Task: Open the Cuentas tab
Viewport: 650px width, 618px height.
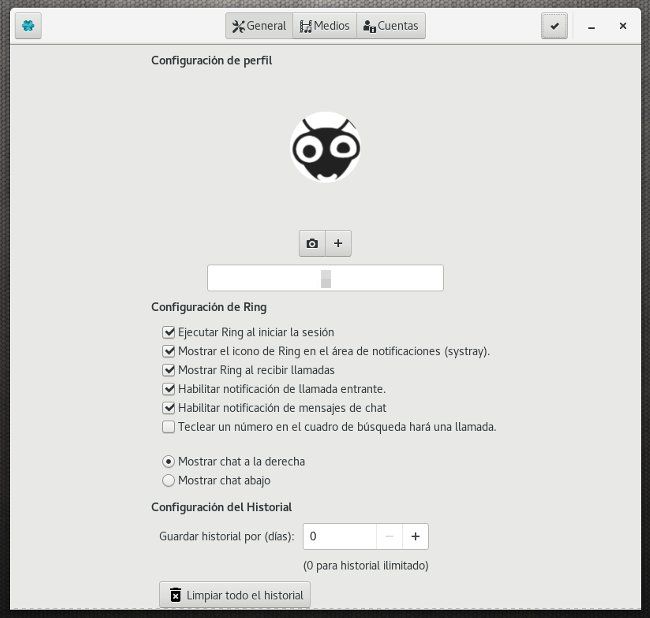Action: (x=391, y=26)
